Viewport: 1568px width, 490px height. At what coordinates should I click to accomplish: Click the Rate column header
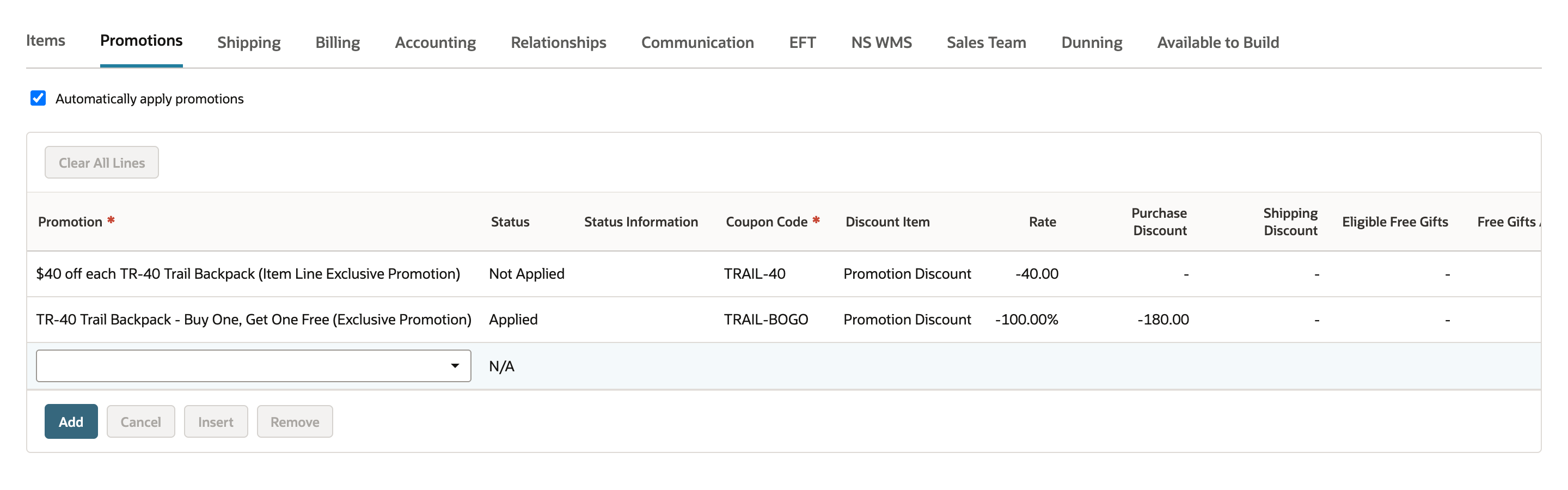pos(1042,222)
